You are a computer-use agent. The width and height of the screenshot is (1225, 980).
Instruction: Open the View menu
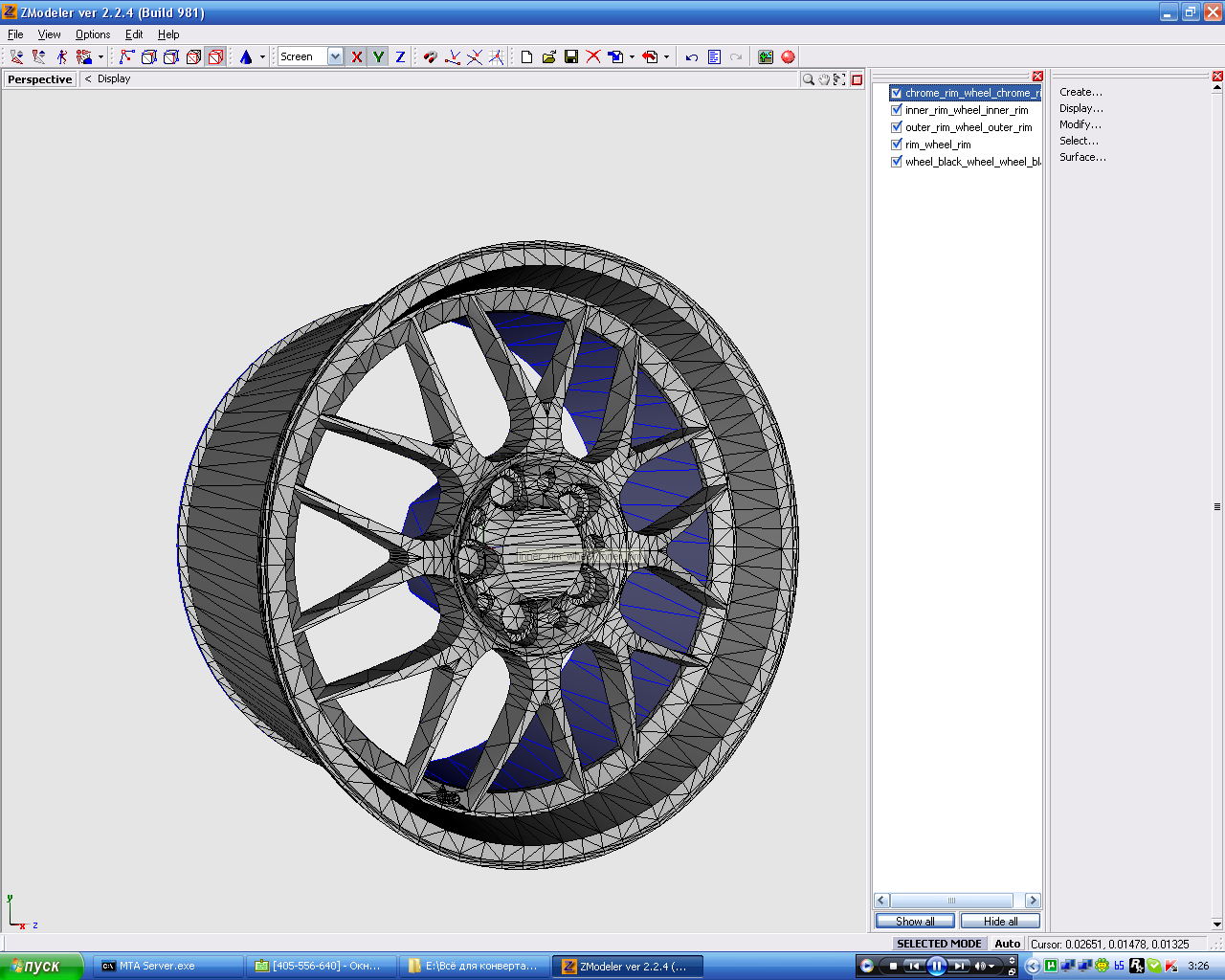pyautogui.click(x=49, y=34)
